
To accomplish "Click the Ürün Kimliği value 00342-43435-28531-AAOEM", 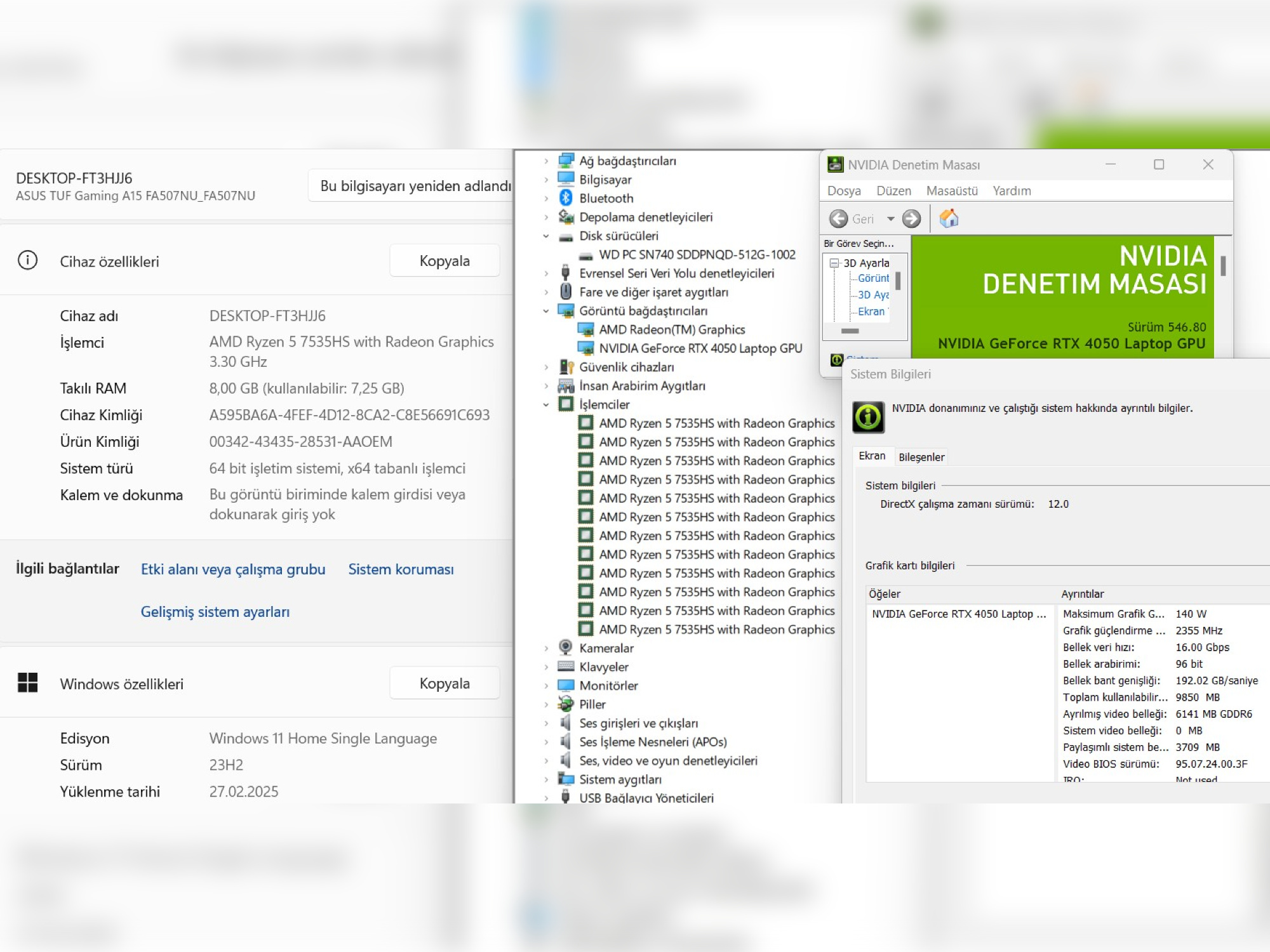I will (301, 442).
